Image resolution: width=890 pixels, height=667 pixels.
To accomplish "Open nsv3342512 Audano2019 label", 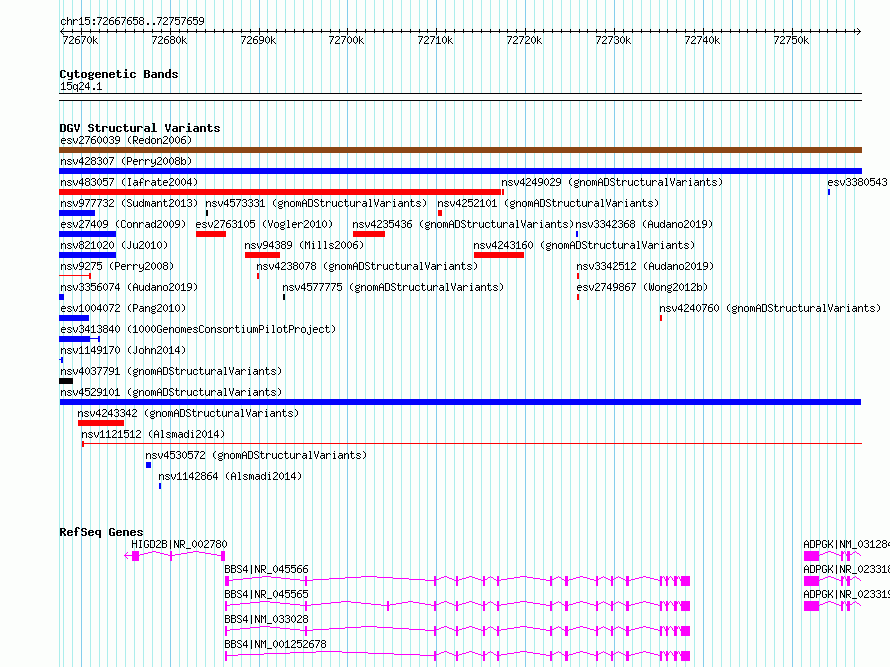I will (645, 266).
